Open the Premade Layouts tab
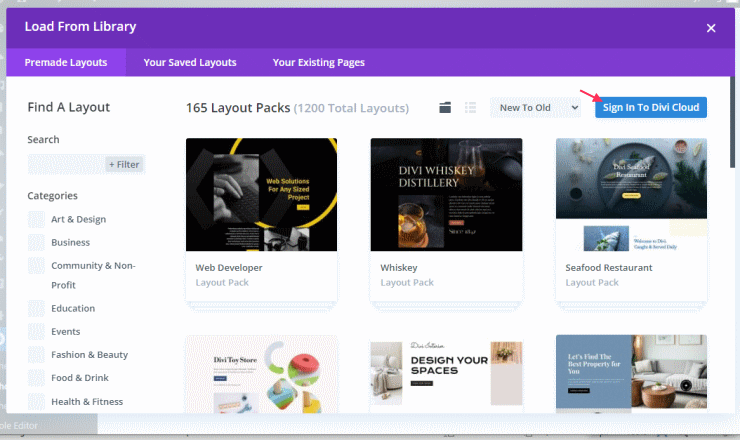This screenshot has height=440, width=740. [66, 62]
